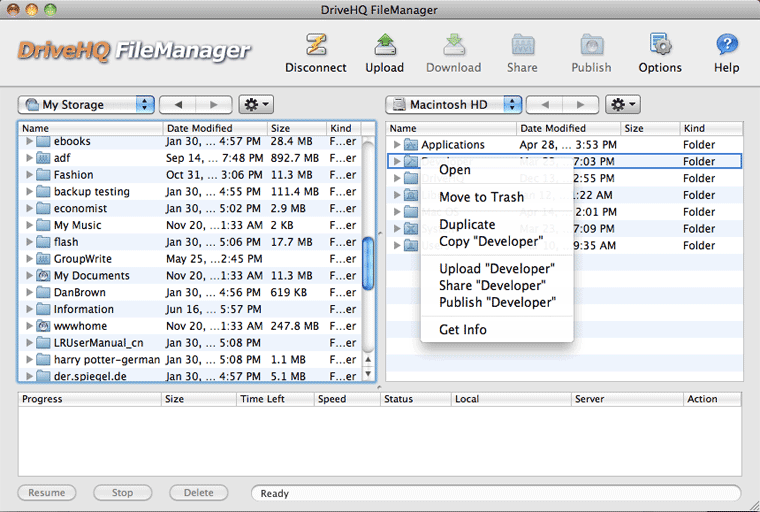Expand the harry potter-german folder
Screen dimensions: 760x512
[x=29, y=359]
